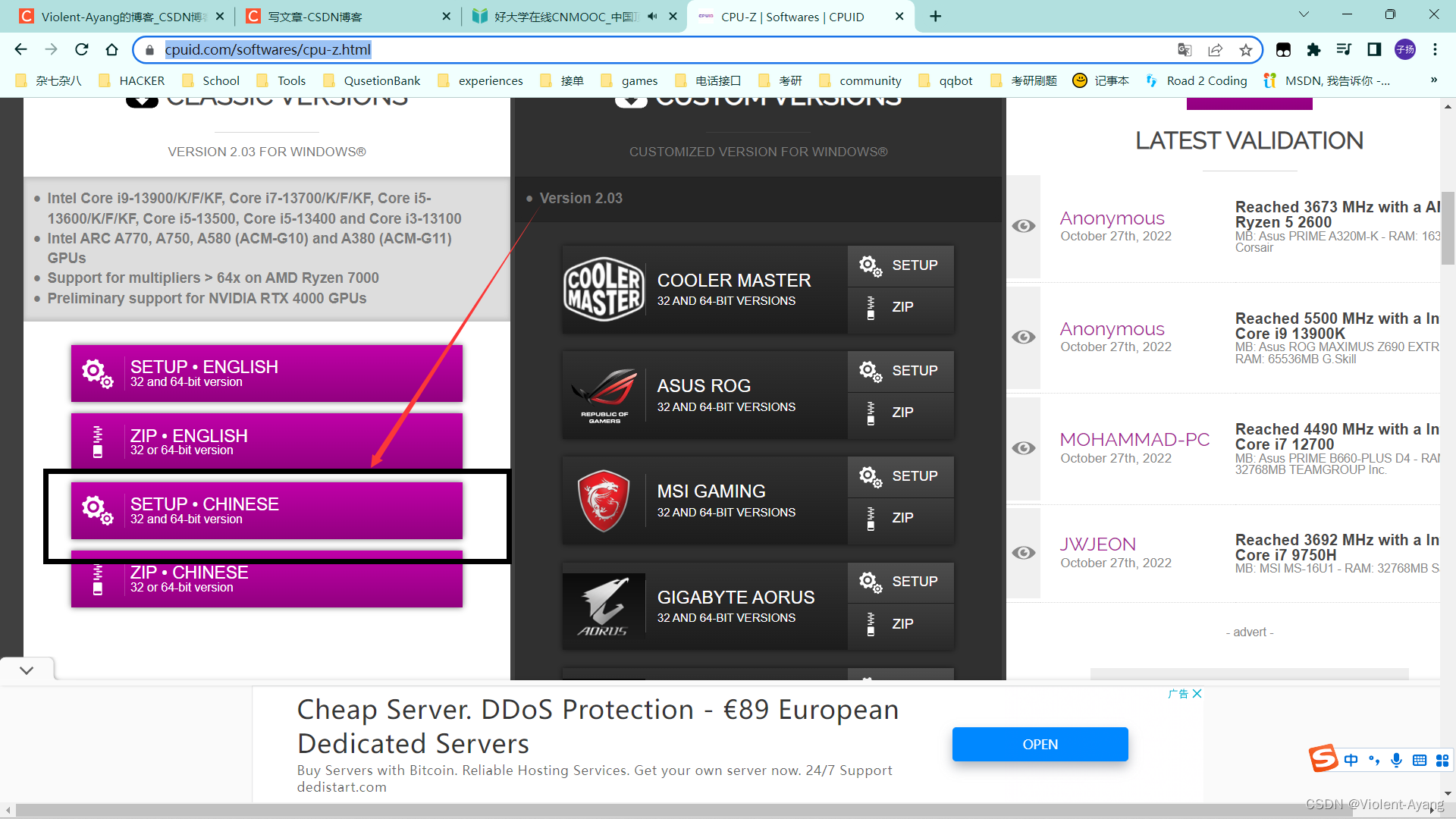Mute audio on the CNMOOC tab
The width and height of the screenshot is (1456, 819).
click(652, 17)
